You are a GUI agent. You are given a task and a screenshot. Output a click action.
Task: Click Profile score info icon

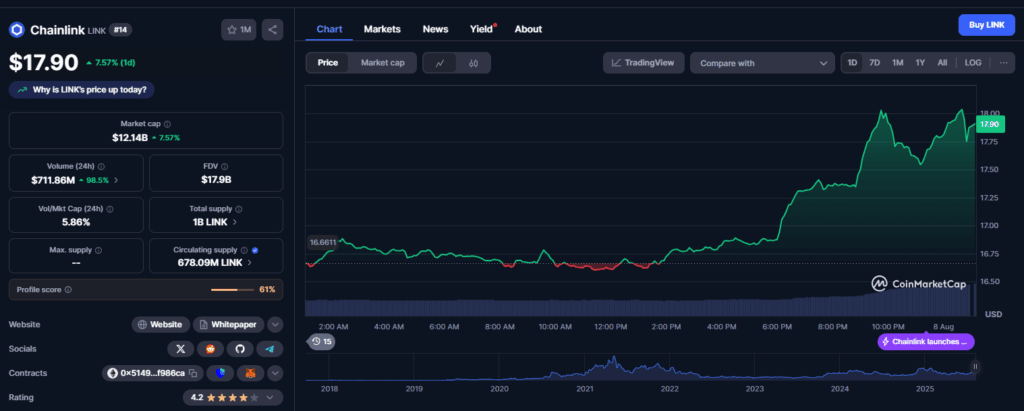coord(69,289)
